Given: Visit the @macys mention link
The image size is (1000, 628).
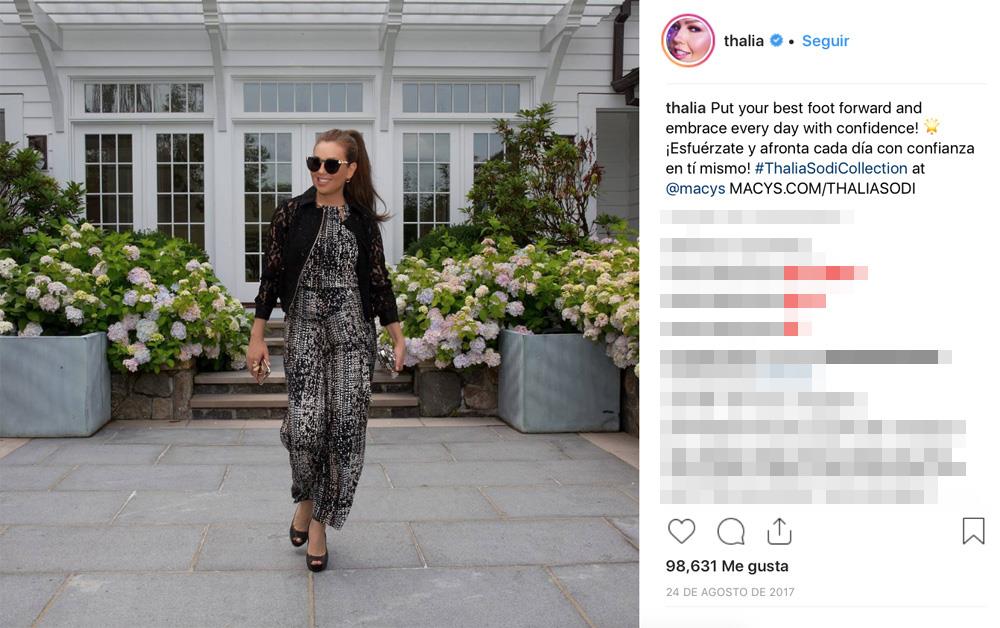Looking at the screenshot, I should pos(695,189).
